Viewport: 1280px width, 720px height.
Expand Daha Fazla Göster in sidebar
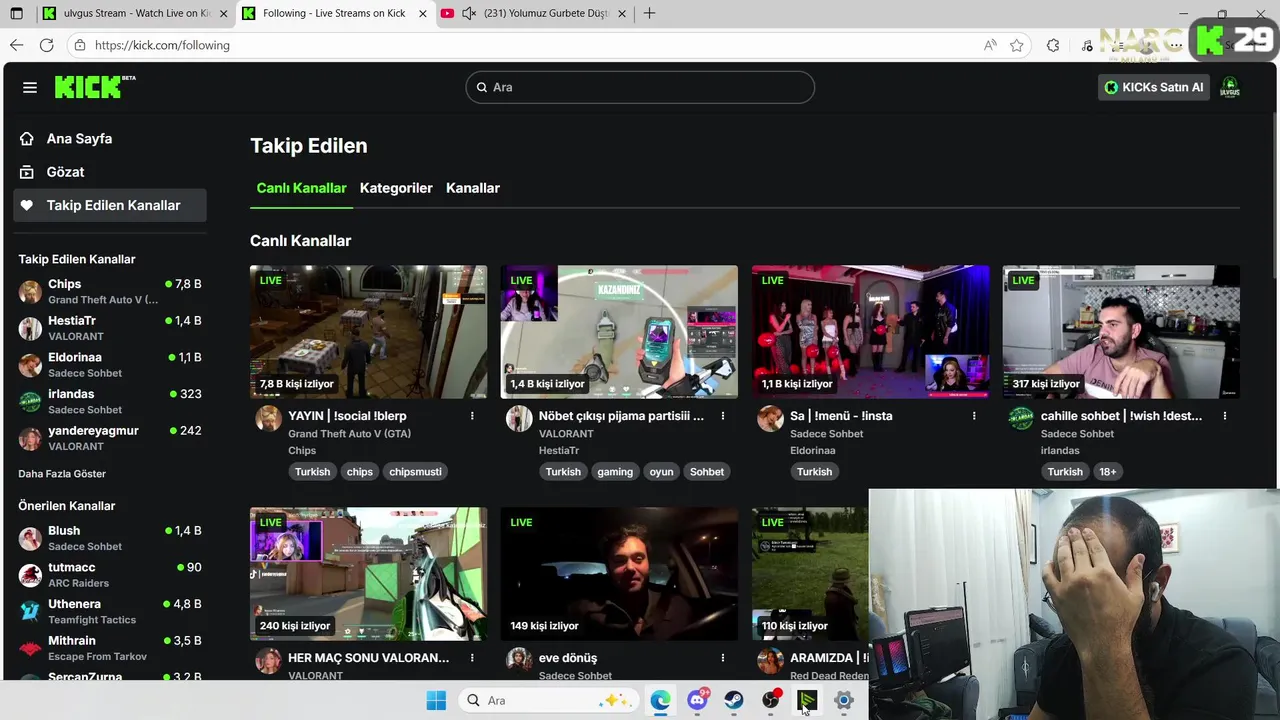click(x=62, y=474)
